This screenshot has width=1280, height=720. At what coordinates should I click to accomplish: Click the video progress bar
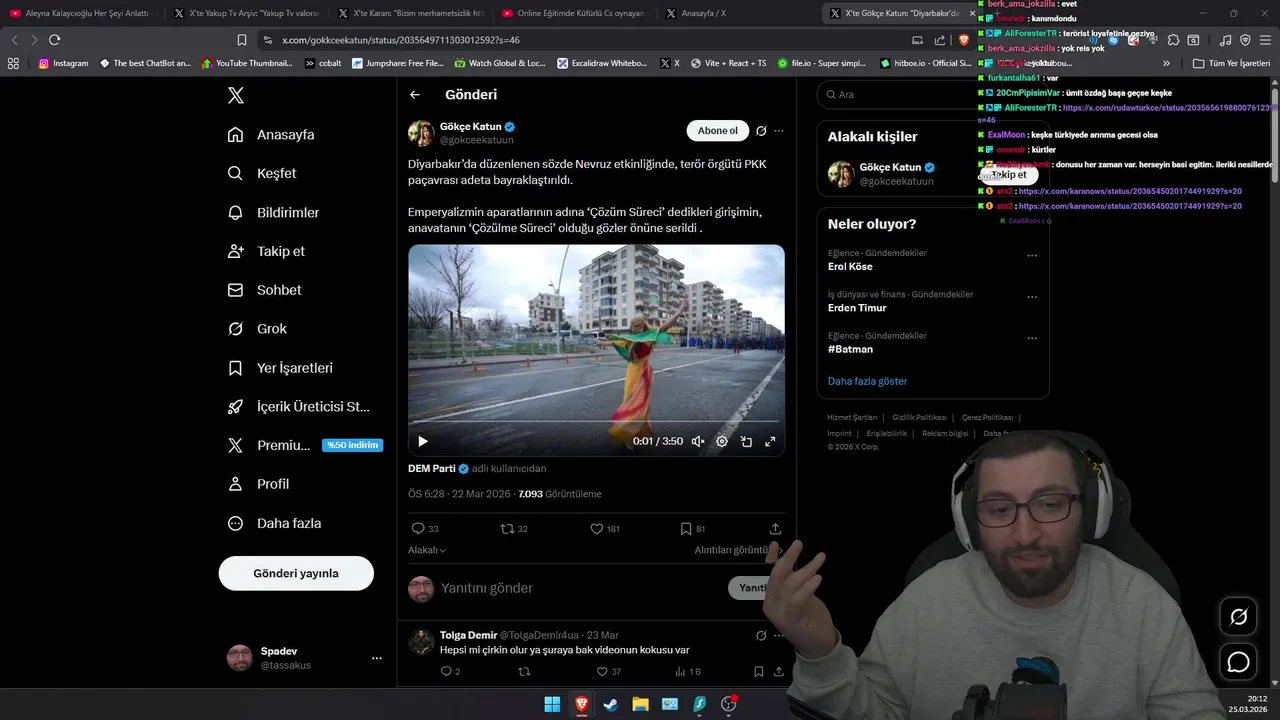[x=596, y=422]
